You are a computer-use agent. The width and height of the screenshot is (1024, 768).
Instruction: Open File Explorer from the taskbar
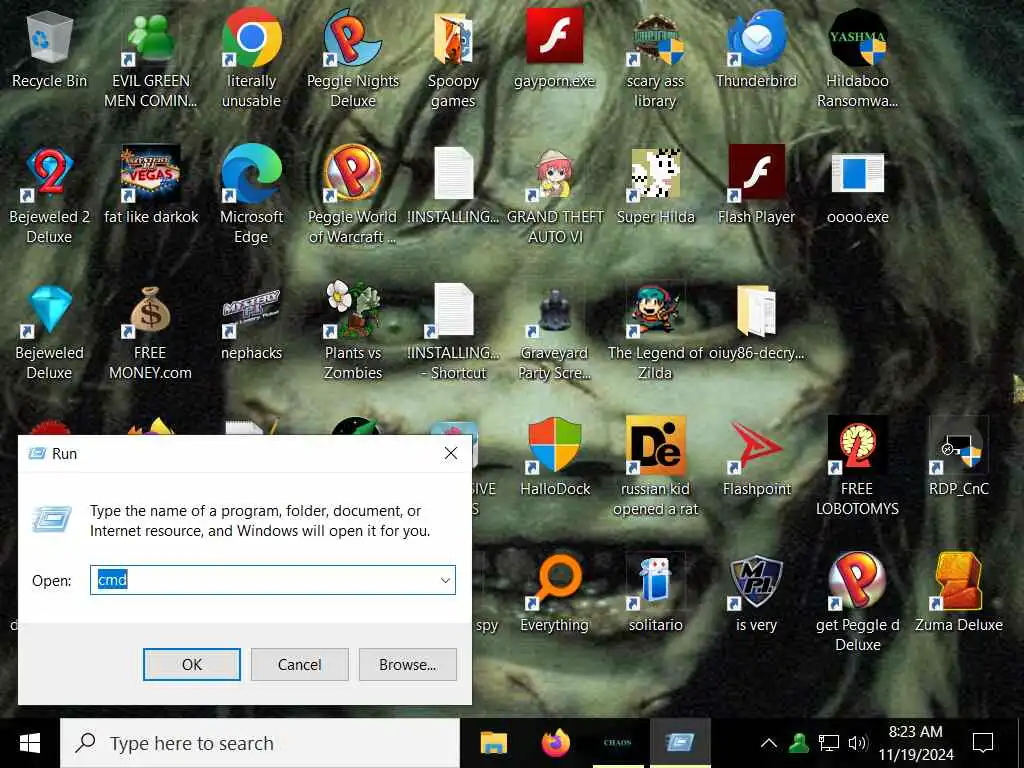point(494,743)
